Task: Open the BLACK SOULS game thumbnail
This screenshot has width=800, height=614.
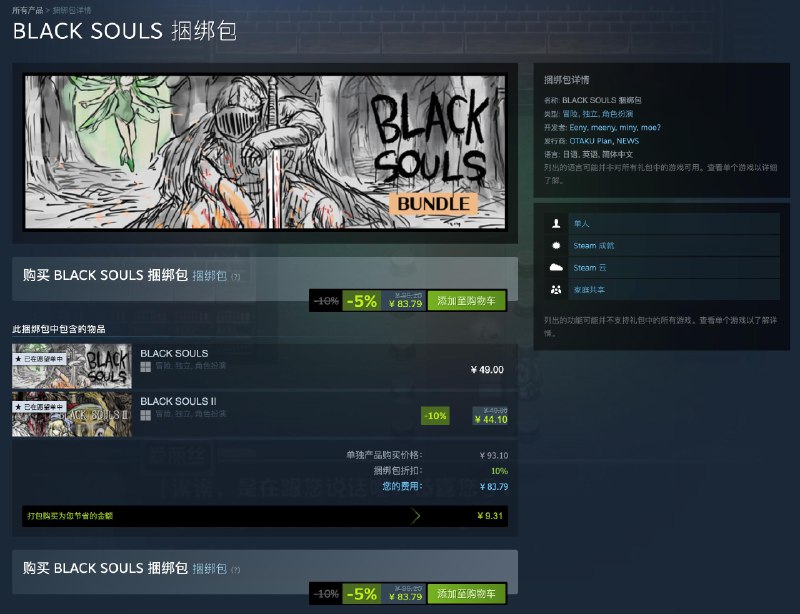Action: pyautogui.click(x=72, y=366)
